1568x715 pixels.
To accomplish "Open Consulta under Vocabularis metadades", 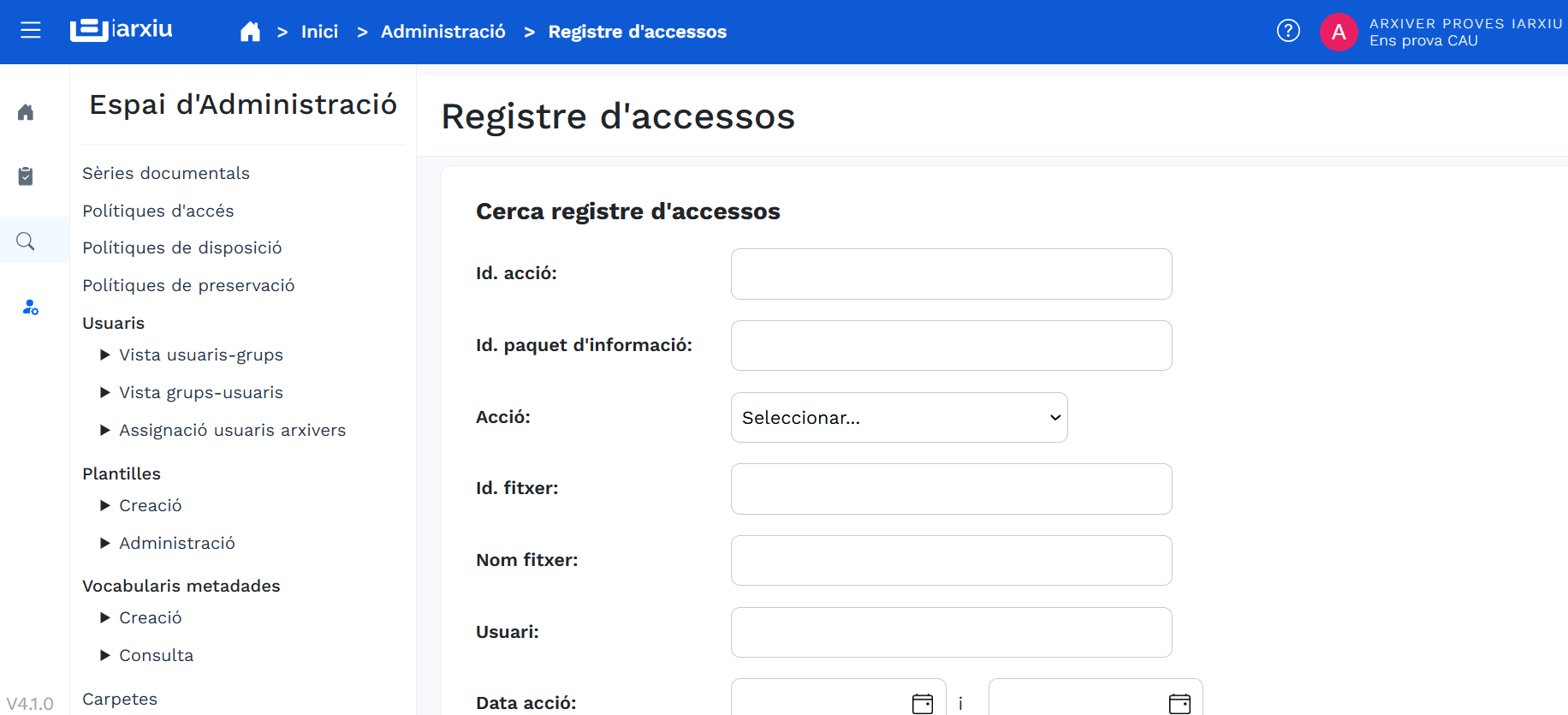I will (x=157, y=655).
